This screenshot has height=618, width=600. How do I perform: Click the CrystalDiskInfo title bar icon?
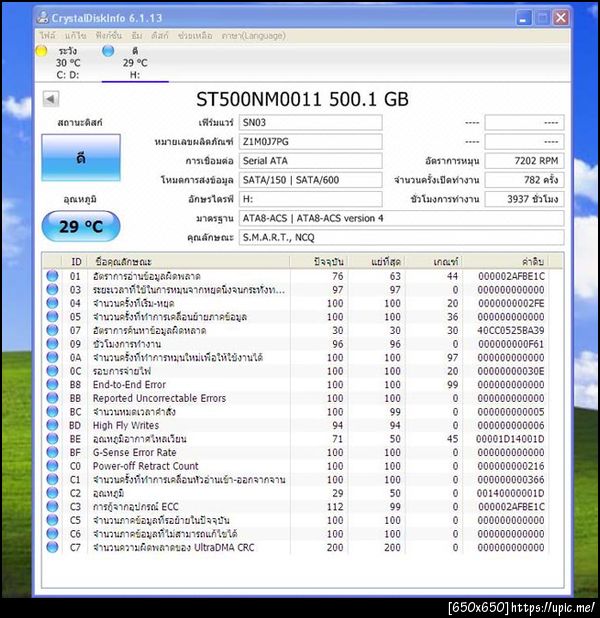point(43,17)
